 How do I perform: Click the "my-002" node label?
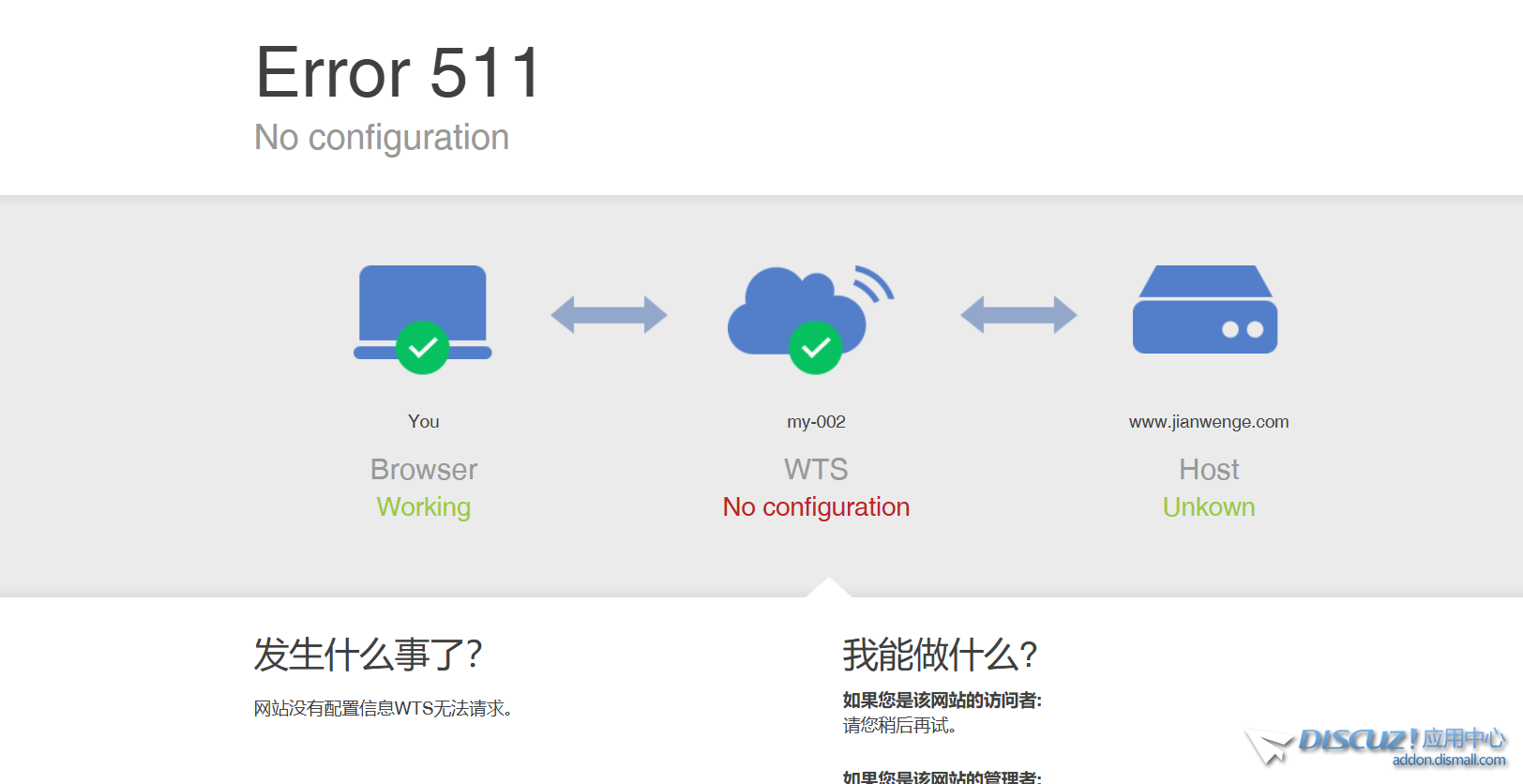coord(816,422)
